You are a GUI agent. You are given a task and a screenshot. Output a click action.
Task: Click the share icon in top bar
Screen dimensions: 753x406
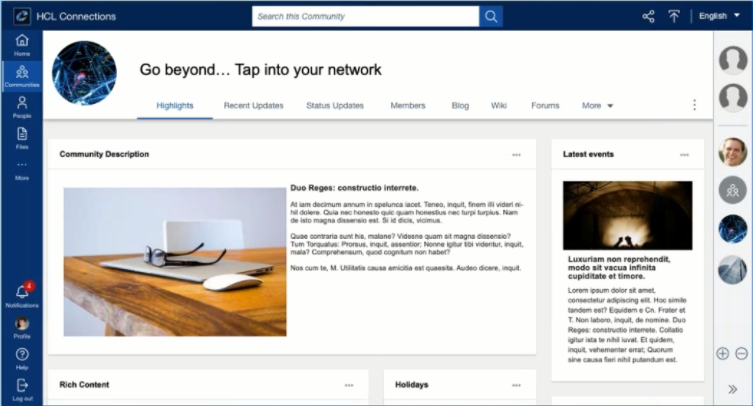[x=648, y=16]
